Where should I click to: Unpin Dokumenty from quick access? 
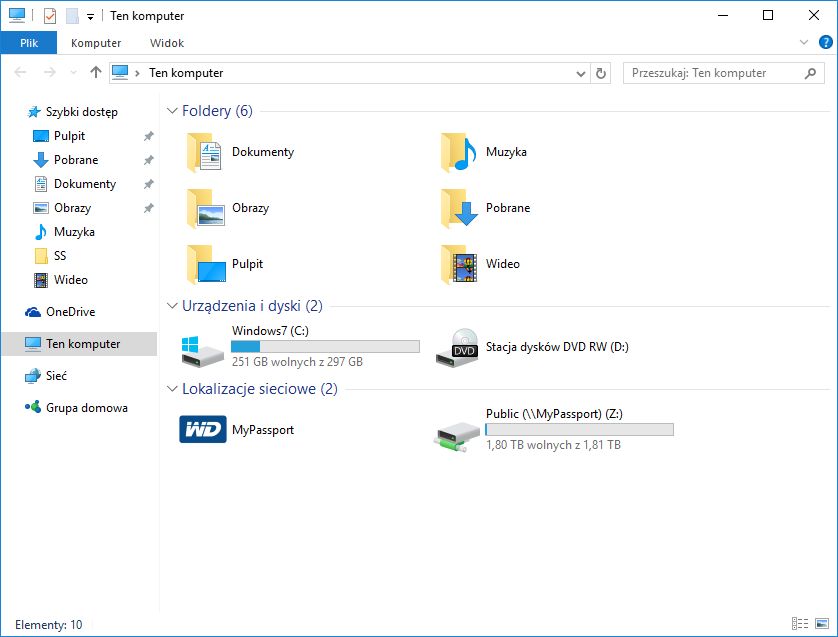148,183
